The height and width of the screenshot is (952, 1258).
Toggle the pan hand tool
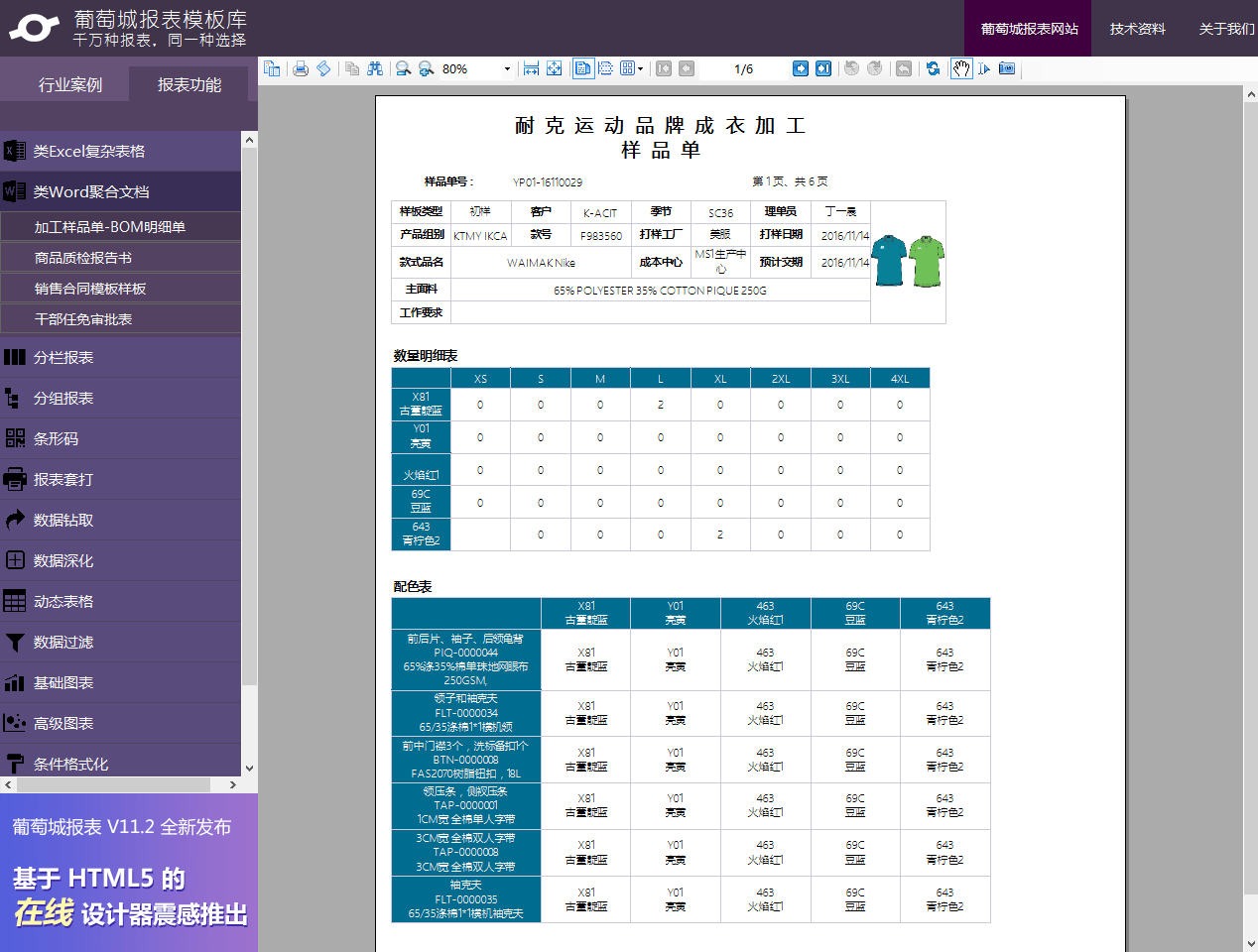[x=961, y=68]
